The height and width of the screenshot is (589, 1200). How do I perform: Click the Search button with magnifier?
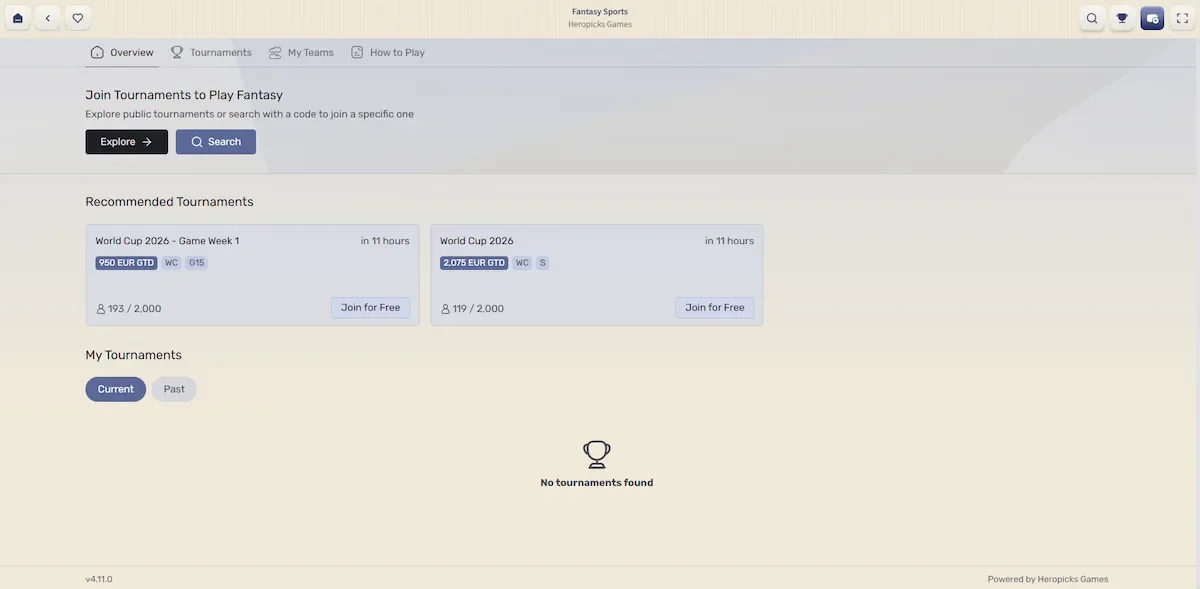click(216, 142)
